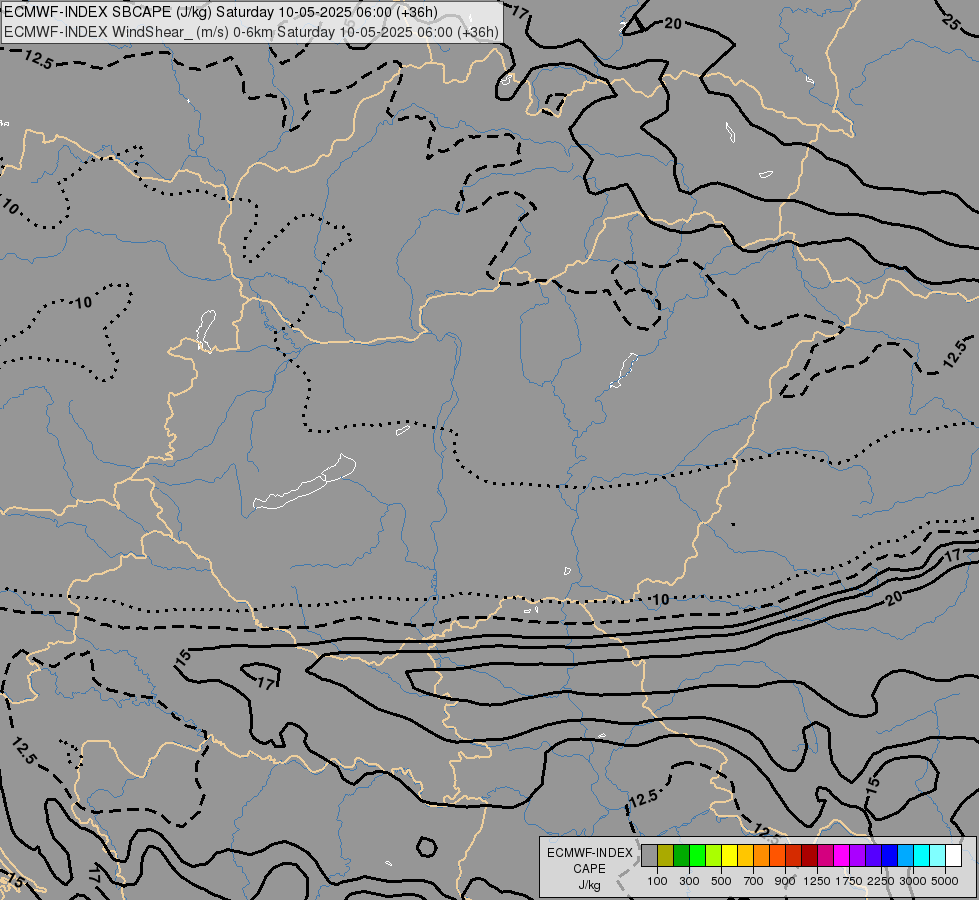The height and width of the screenshot is (900, 979).
Task: Click the 12.5 label on the east dashed contour
Action: tap(955, 352)
